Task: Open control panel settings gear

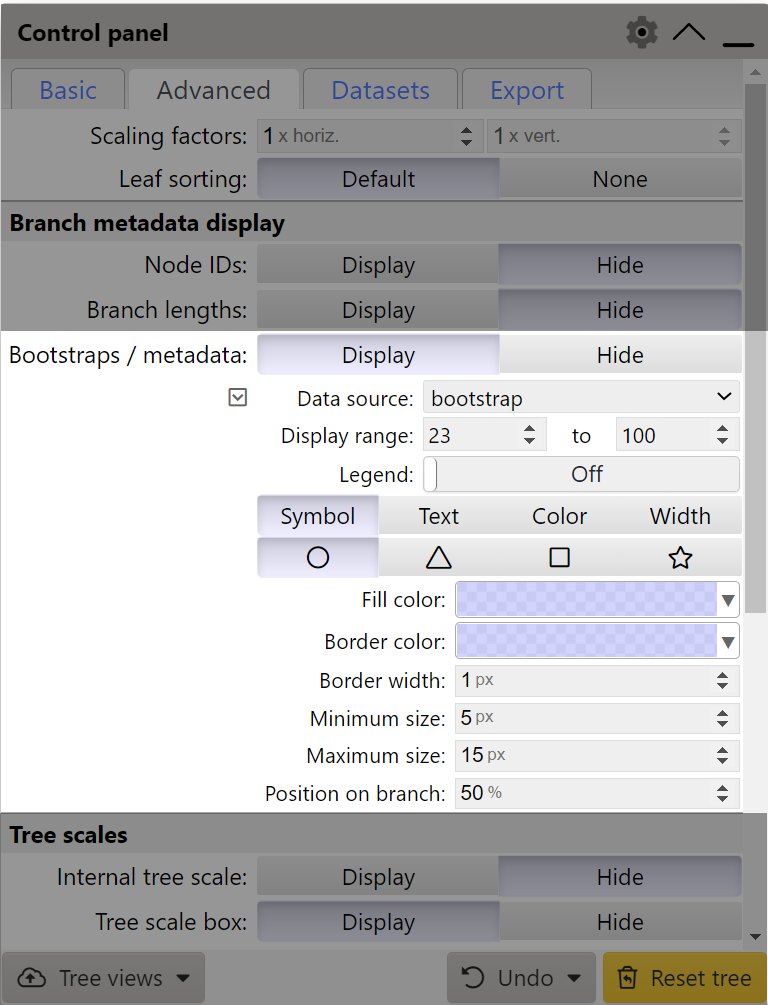Action: pos(641,33)
